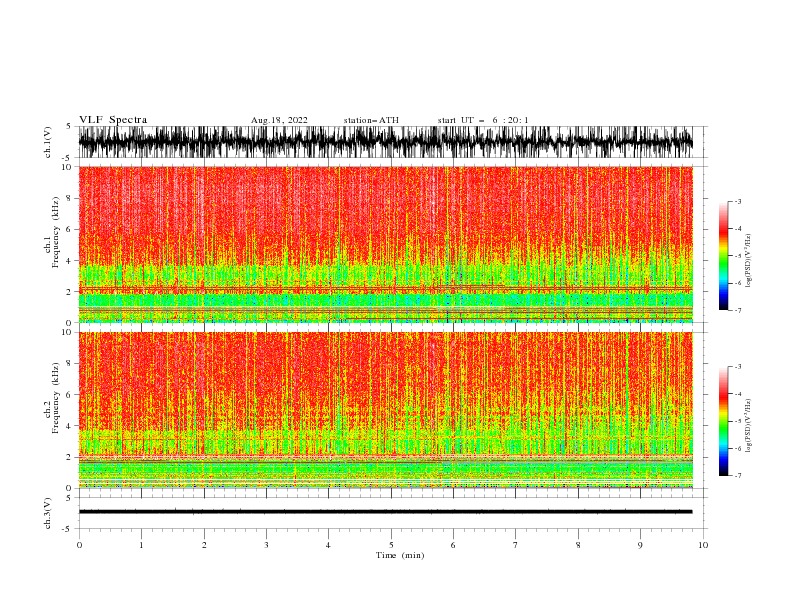The image size is (792, 612).
Task: Click the "2" kHz tick on ch.2 axis
Action: (69, 457)
